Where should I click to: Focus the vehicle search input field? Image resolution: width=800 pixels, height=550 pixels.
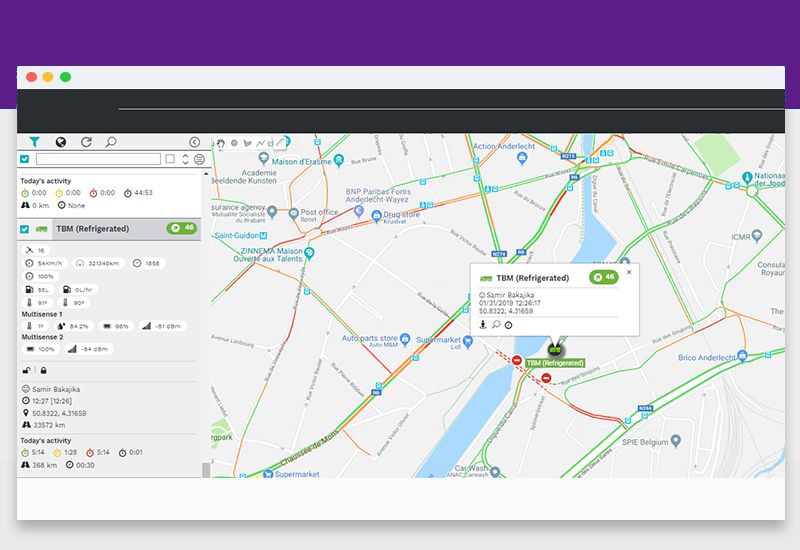pos(98,159)
